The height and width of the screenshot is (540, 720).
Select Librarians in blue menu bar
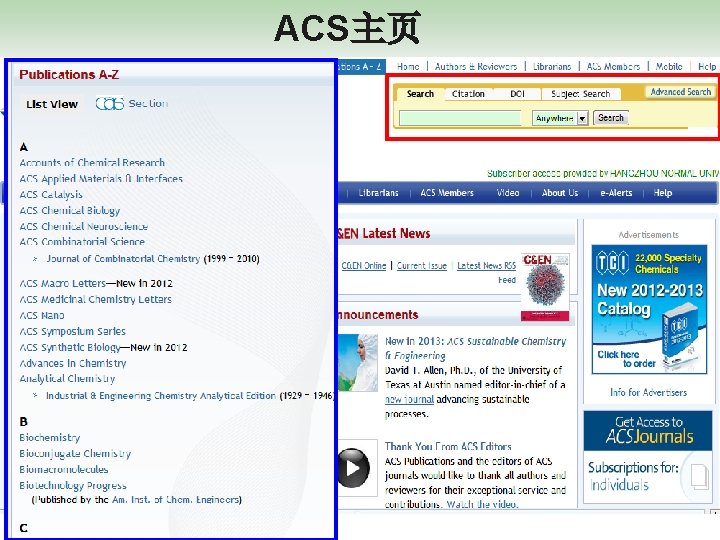[x=378, y=193]
